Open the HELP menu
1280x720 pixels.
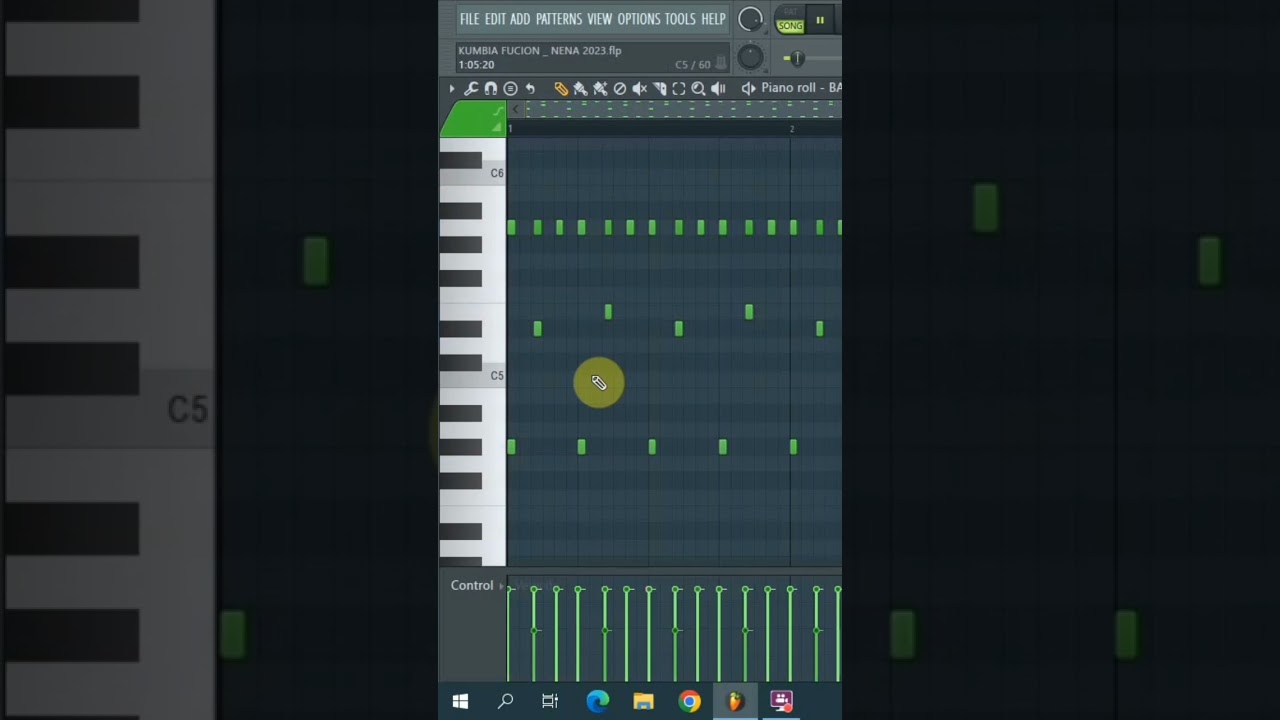(x=713, y=19)
